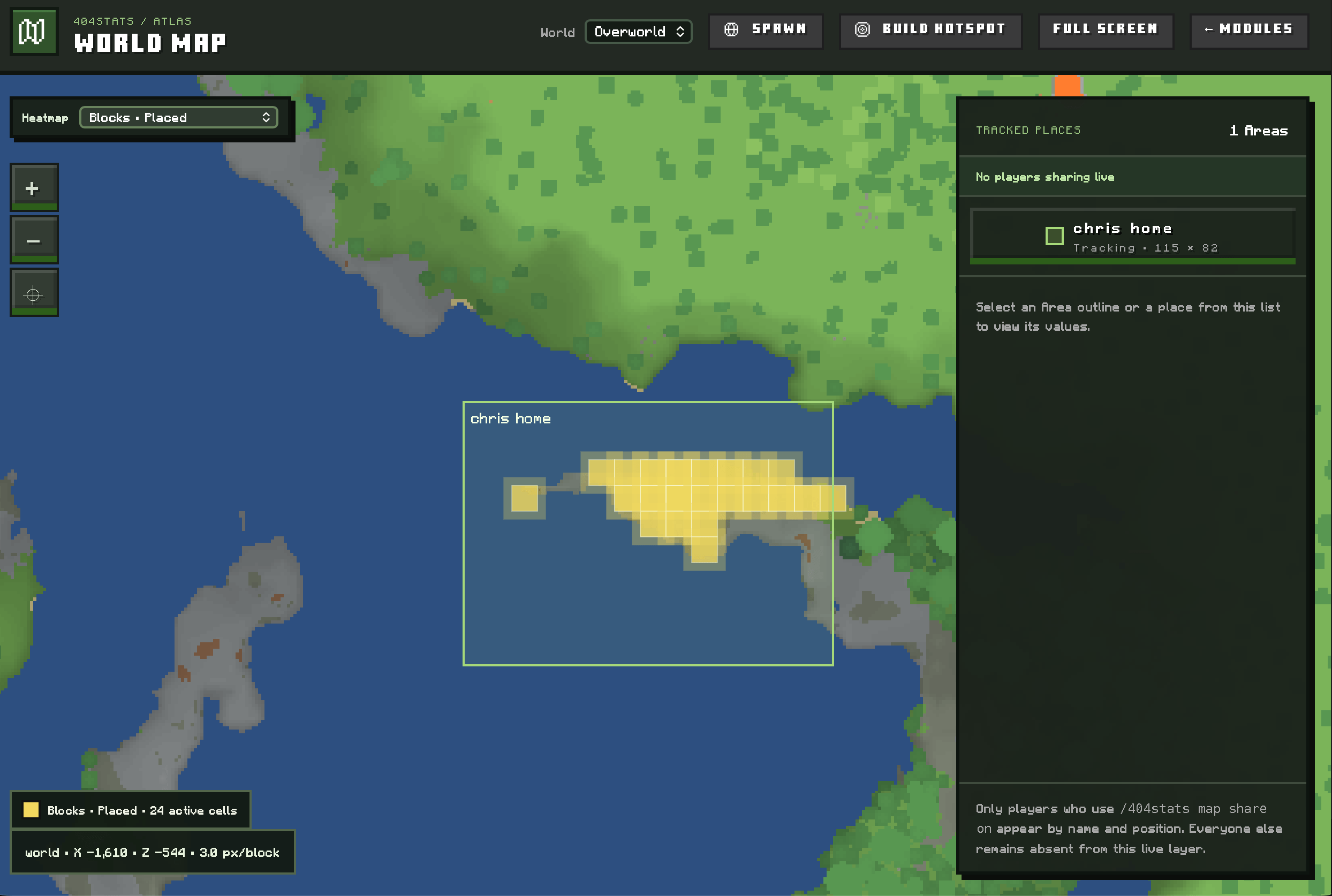Viewport: 1332px width, 896px height.
Task: Open the World Overworld dropdown
Action: click(x=638, y=32)
